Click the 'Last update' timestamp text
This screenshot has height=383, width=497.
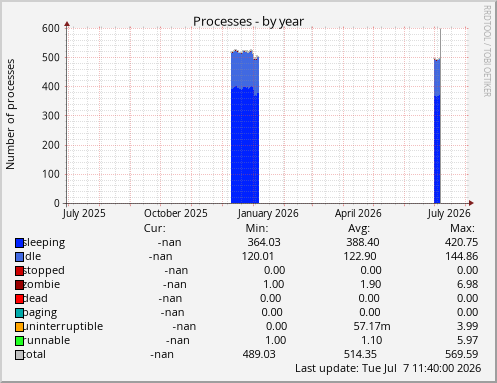[388, 368]
